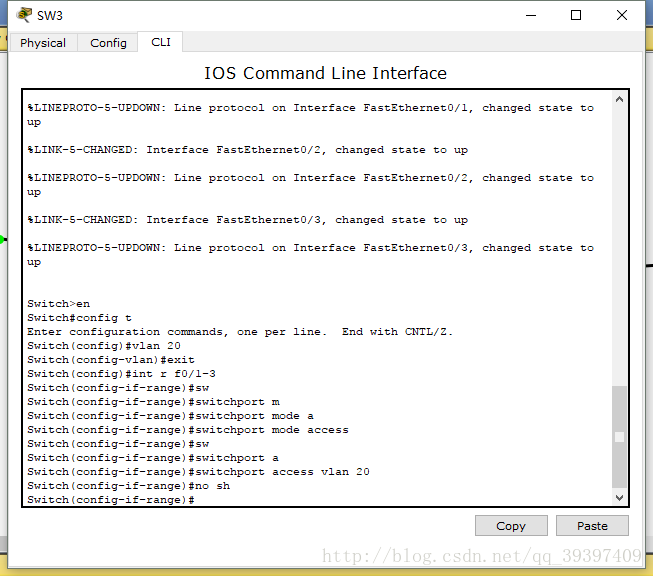The image size is (653, 576).
Task: Maximize the SW3 window
Action: 576,15
